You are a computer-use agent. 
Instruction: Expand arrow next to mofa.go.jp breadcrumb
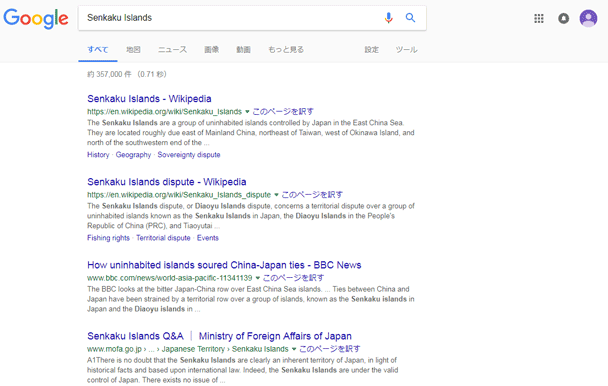(294, 349)
